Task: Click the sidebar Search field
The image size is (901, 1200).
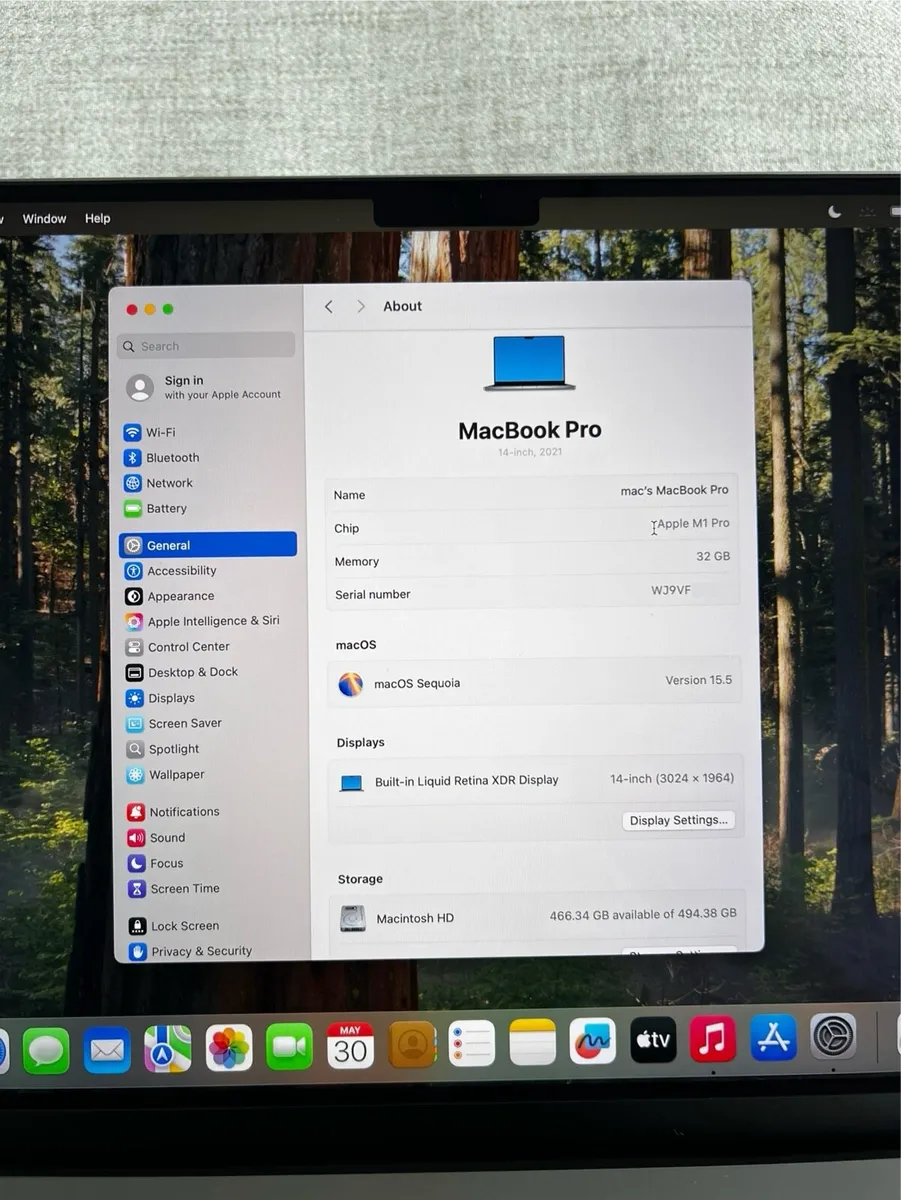Action: 206,346
